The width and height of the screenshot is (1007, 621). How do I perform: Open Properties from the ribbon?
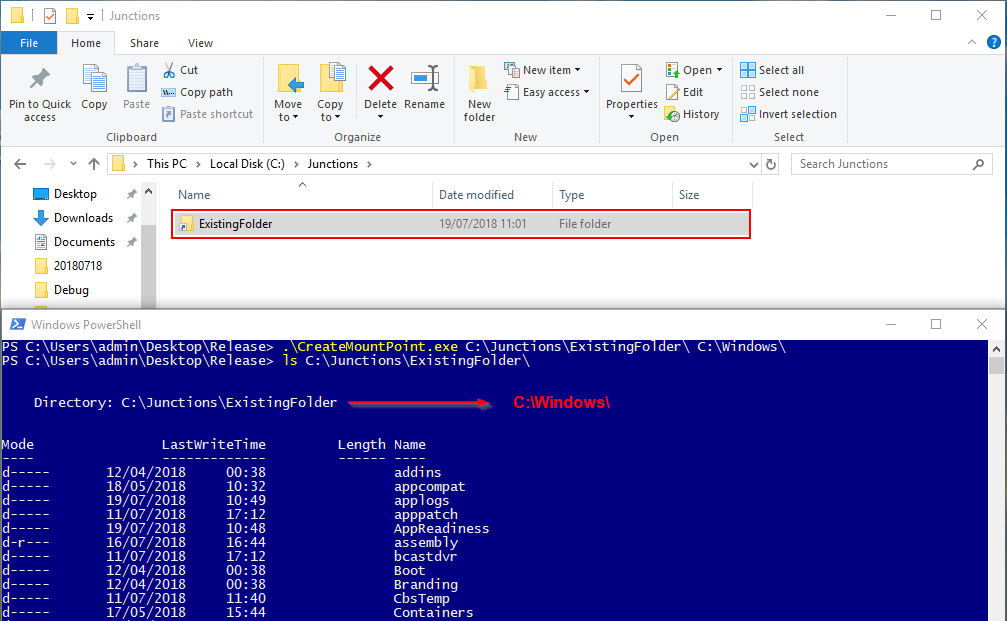631,80
